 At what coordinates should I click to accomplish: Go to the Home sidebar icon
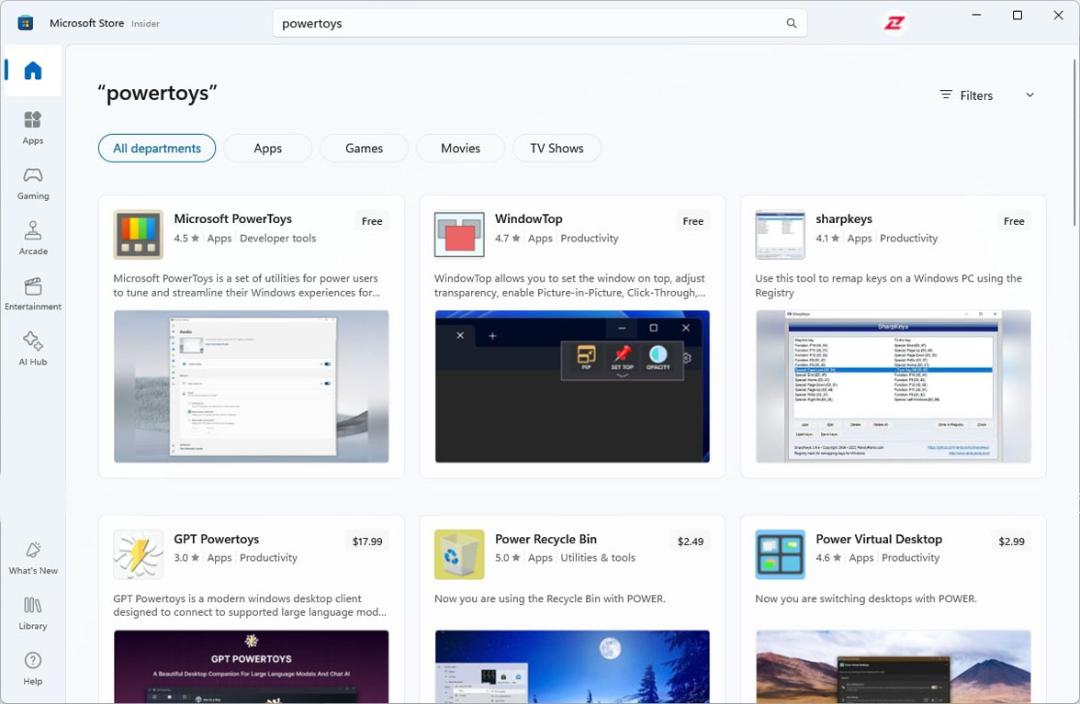[32, 70]
